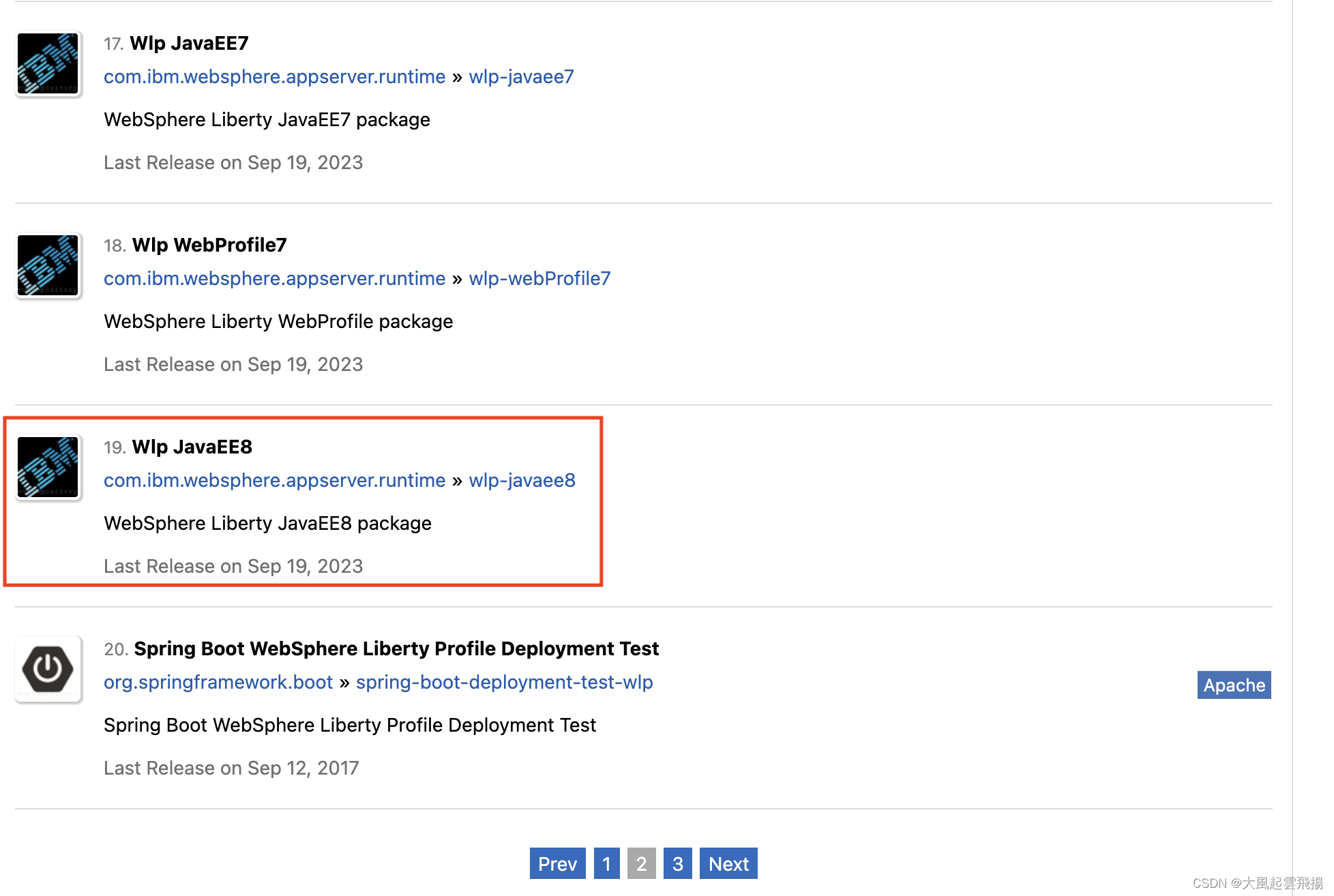
Task: Open wlp-javaee8 artifact link
Action: (x=522, y=480)
